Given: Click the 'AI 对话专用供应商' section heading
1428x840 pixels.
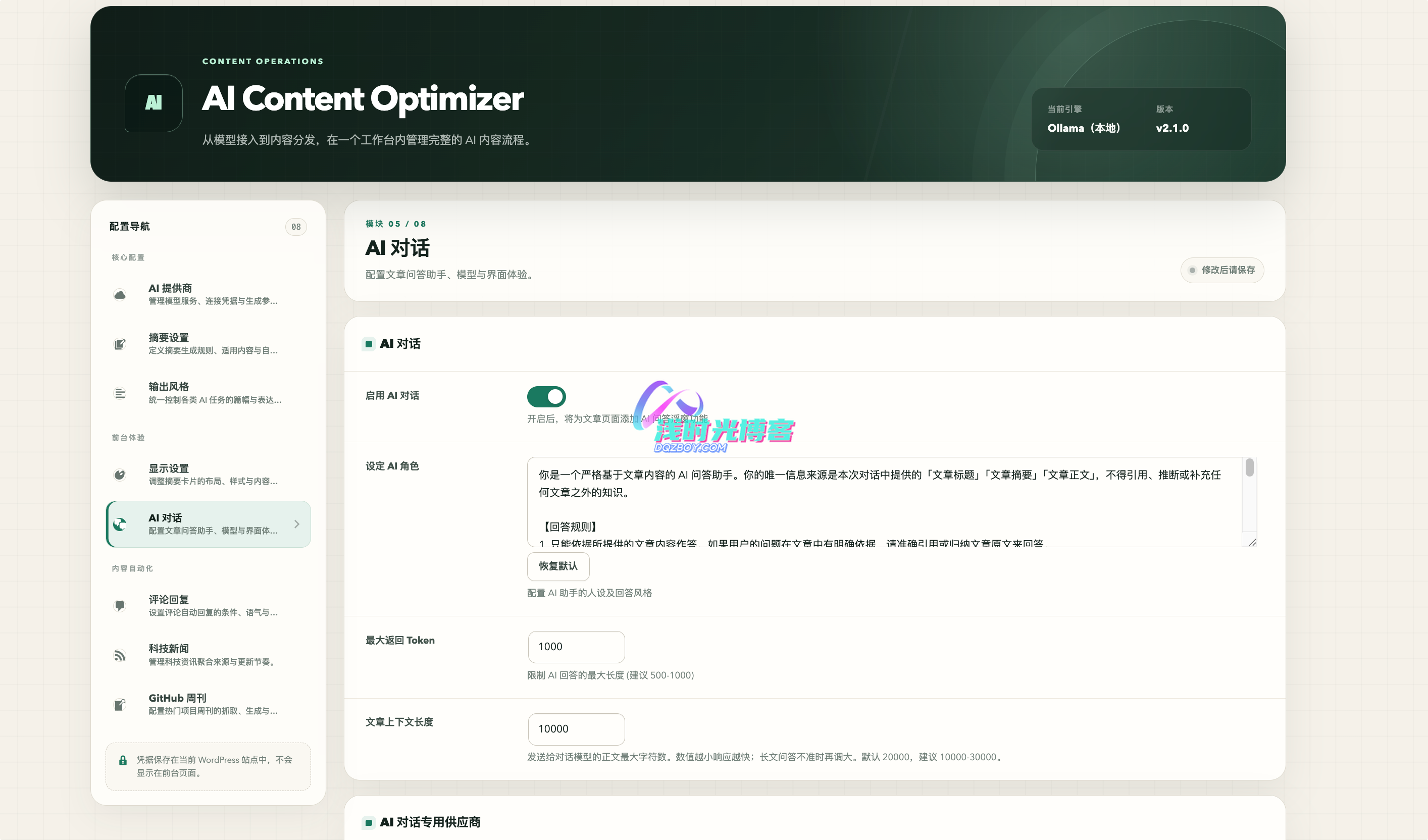Looking at the screenshot, I should (x=430, y=822).
